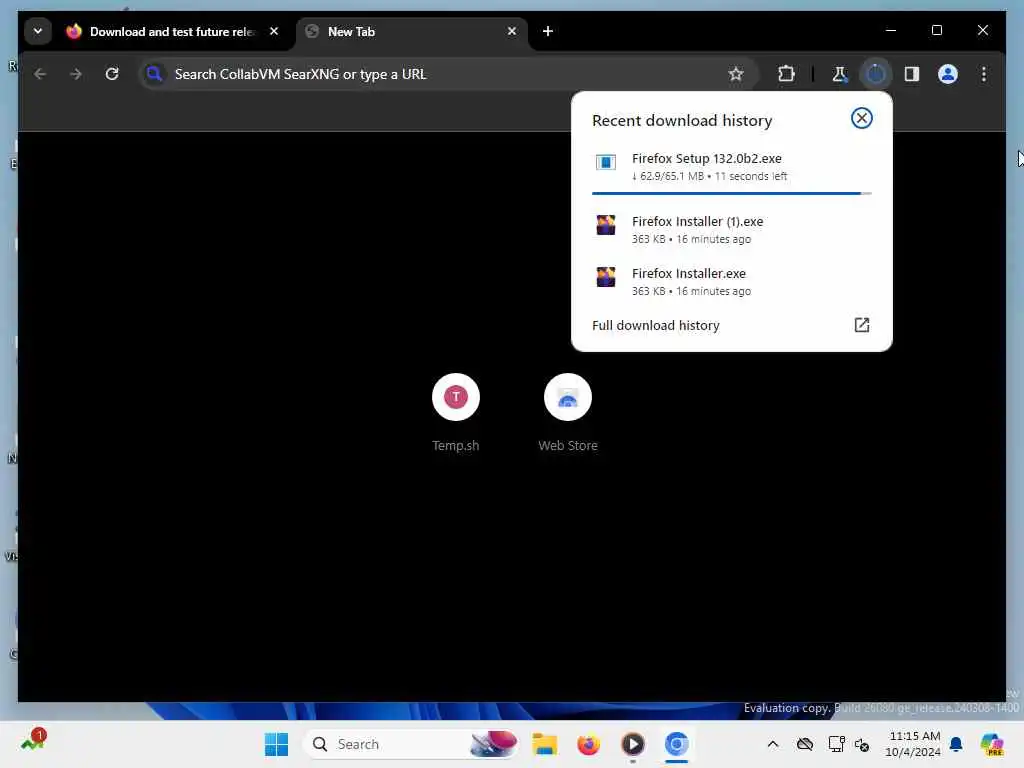
Task: Open File Explorer from the taskbar
Action: 545,744
